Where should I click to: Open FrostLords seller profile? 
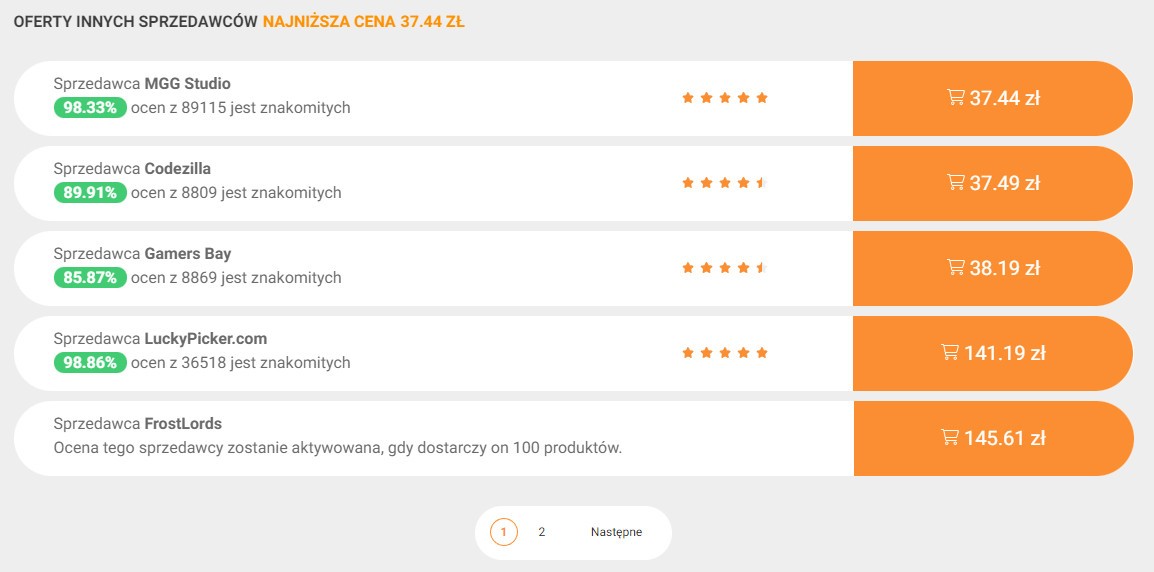click(x=183, y=425)
